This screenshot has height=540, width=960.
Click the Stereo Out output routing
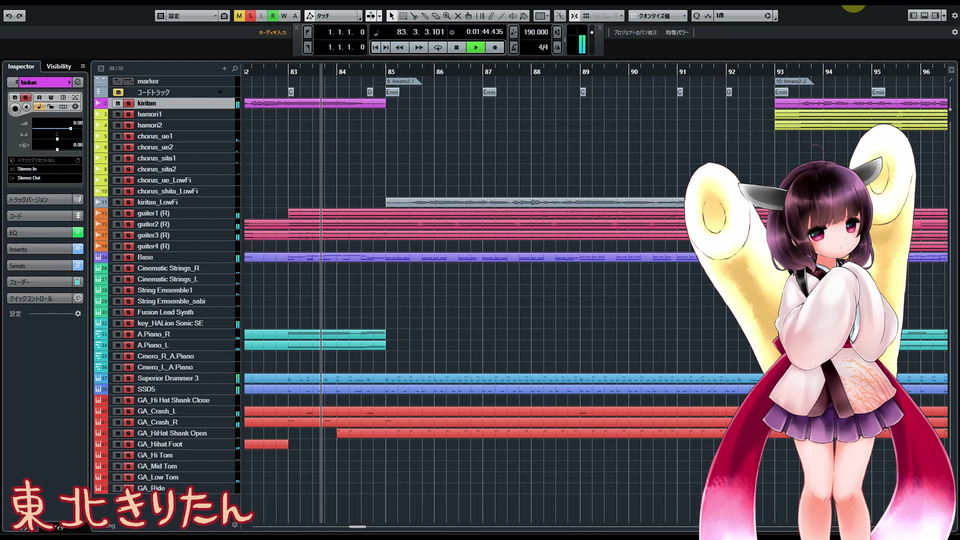(45, 178)
